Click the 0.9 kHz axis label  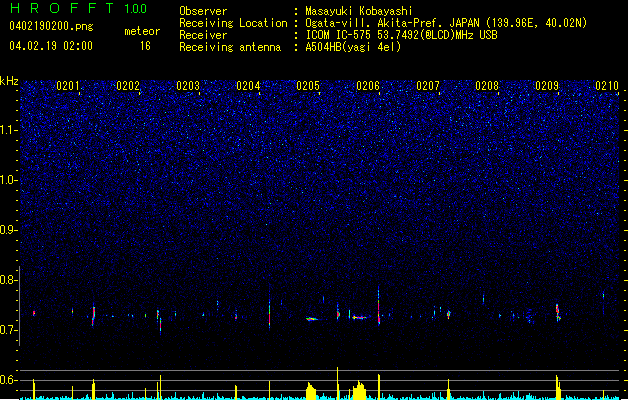[9, 230]
